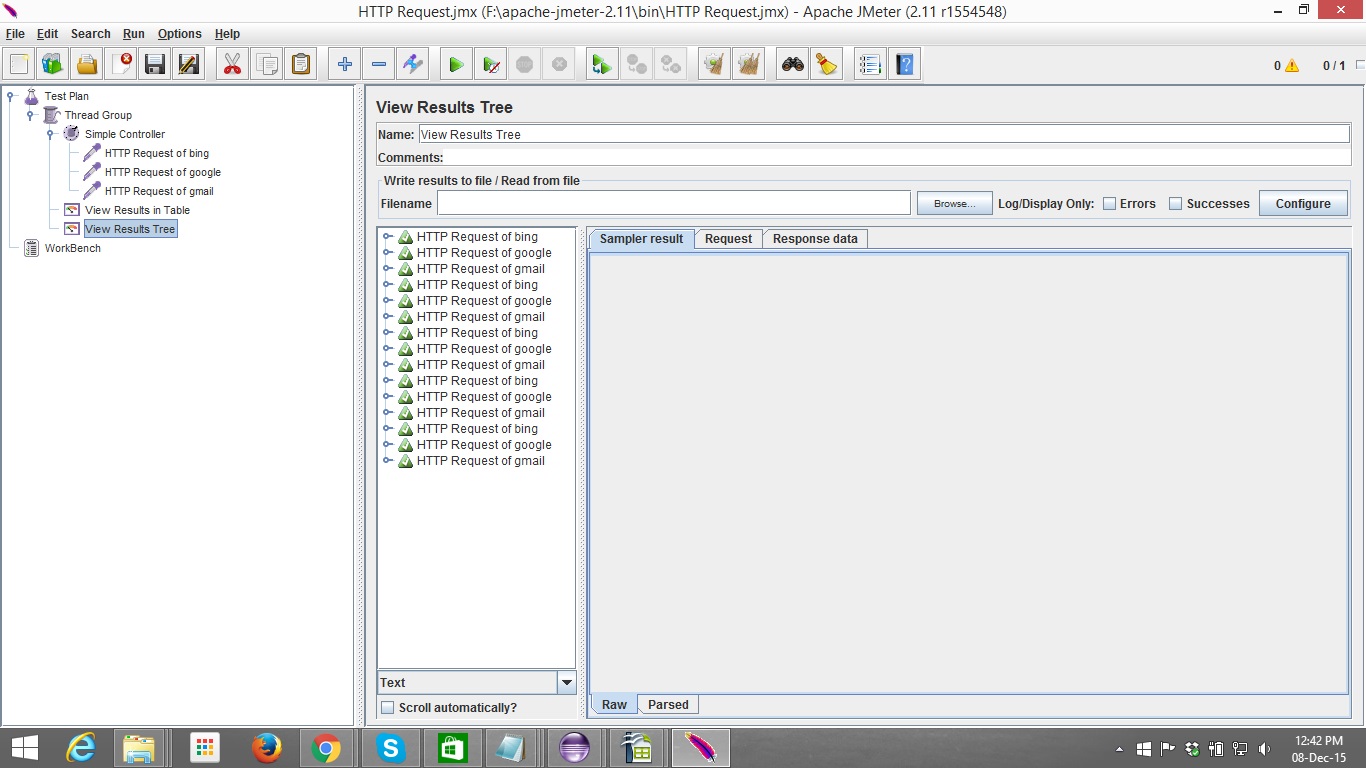Open the Templates toolbar icon

pyautogui.click(x=53, y=65)
